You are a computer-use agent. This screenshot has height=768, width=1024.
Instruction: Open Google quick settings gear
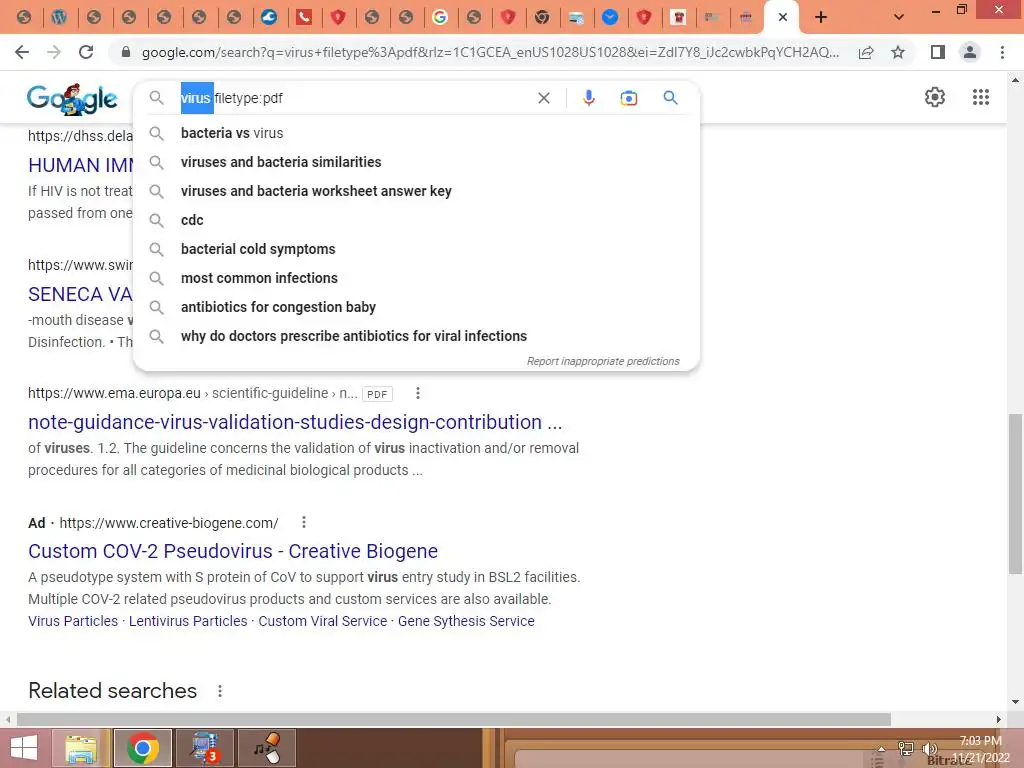click(935, 97)
